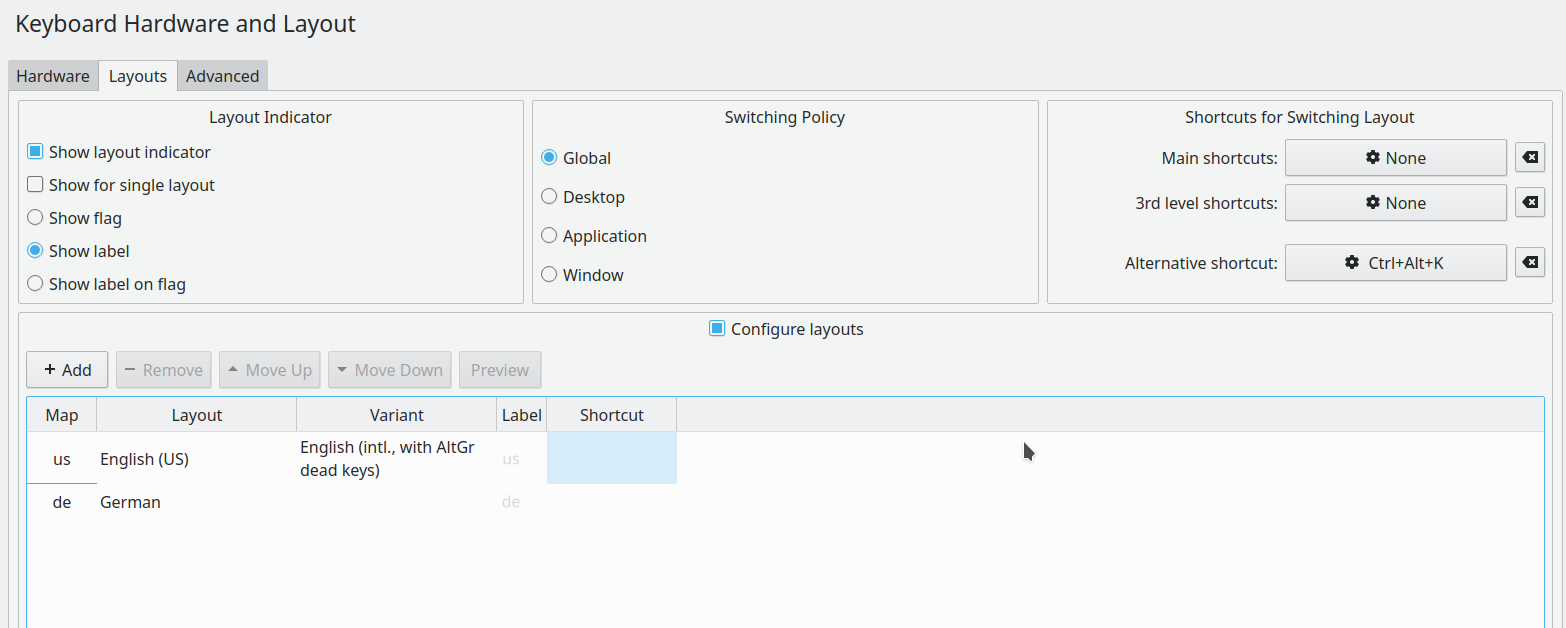Toggle Show layout indicator checkbox
The width and height of the screenshot is (1566, 628).
(x=35, y=152)
